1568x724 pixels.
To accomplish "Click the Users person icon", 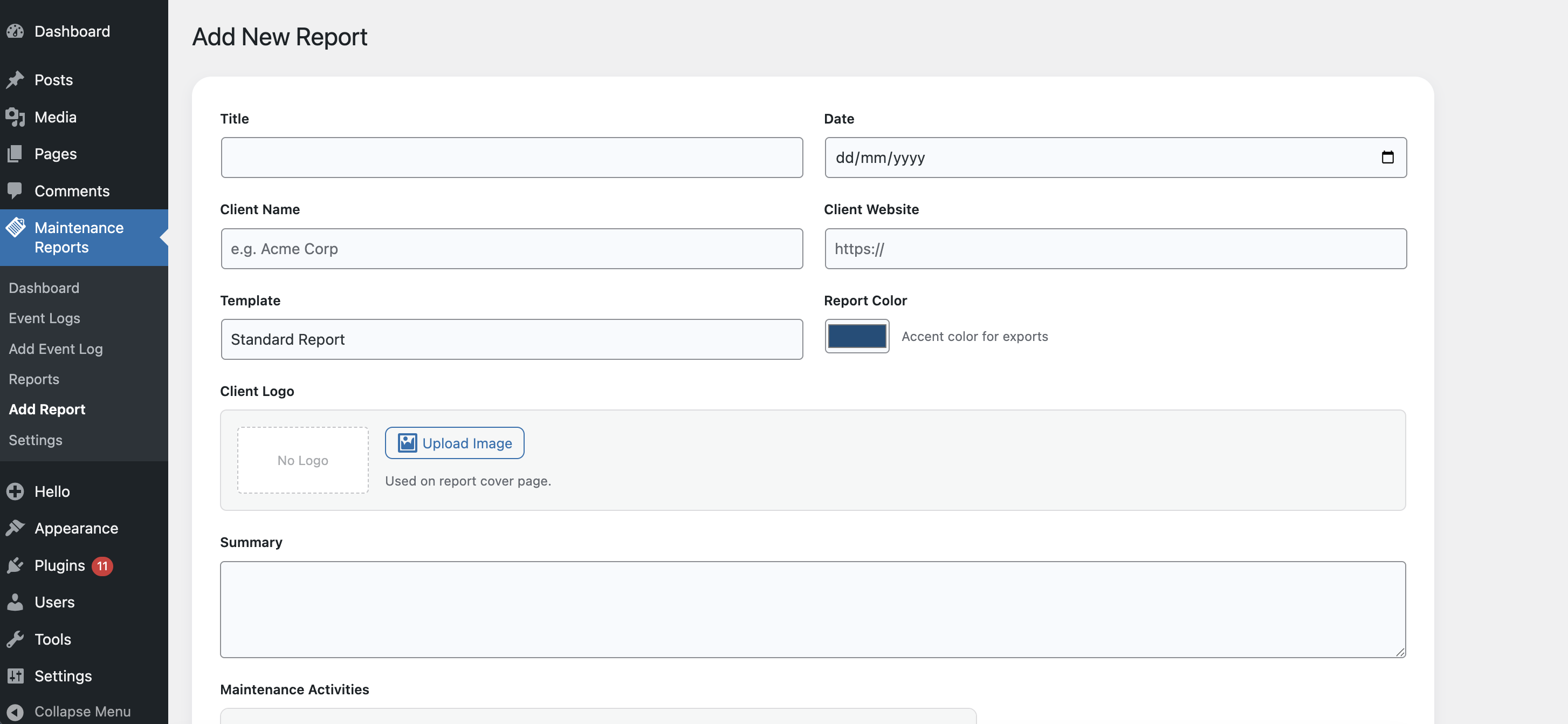I will (x=15, y=602).
